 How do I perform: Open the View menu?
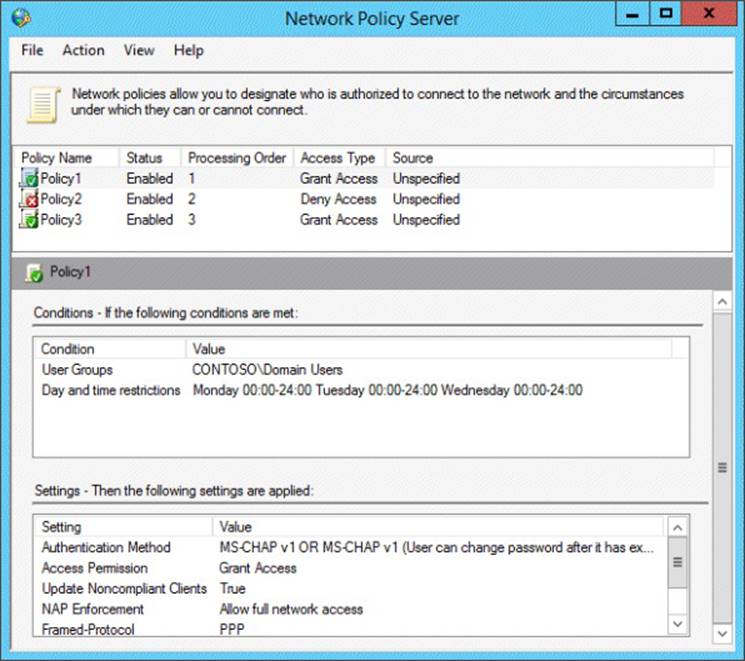(139, 50)
